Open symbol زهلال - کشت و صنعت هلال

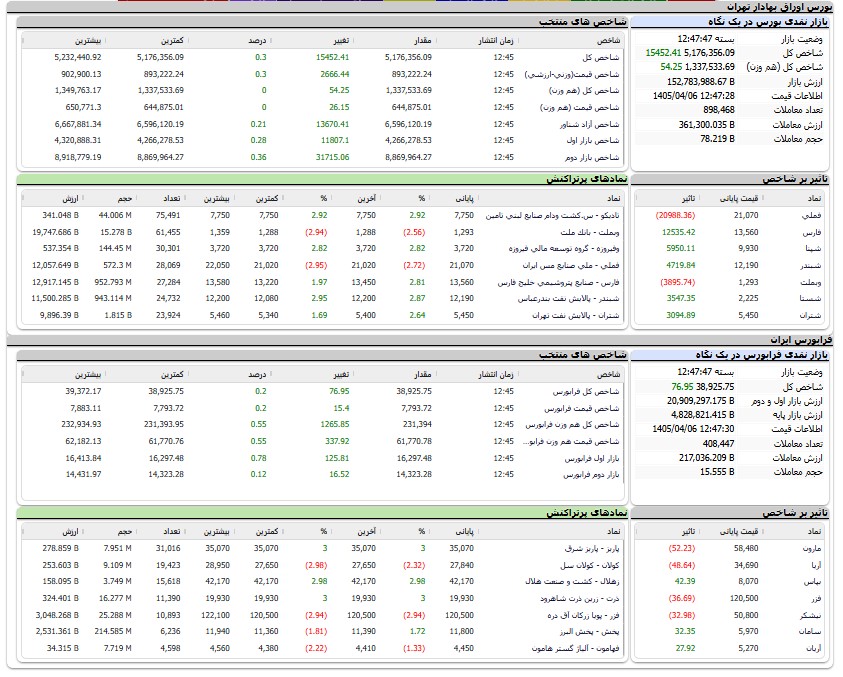click(x=573, y=582)
